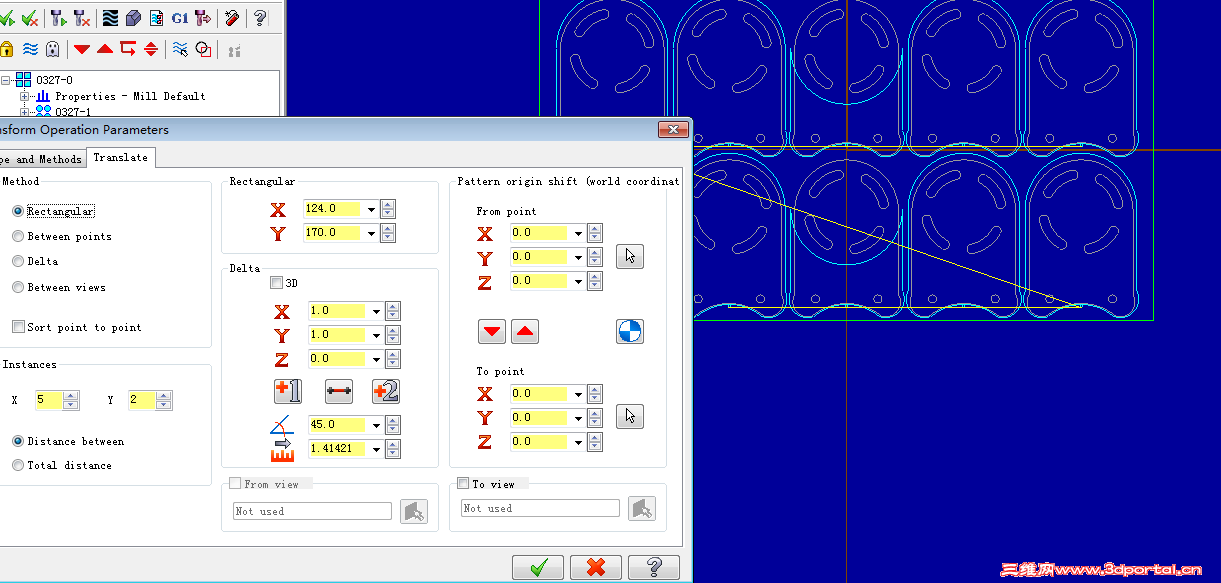Select Between points radio button

click(x=18, y=236)
